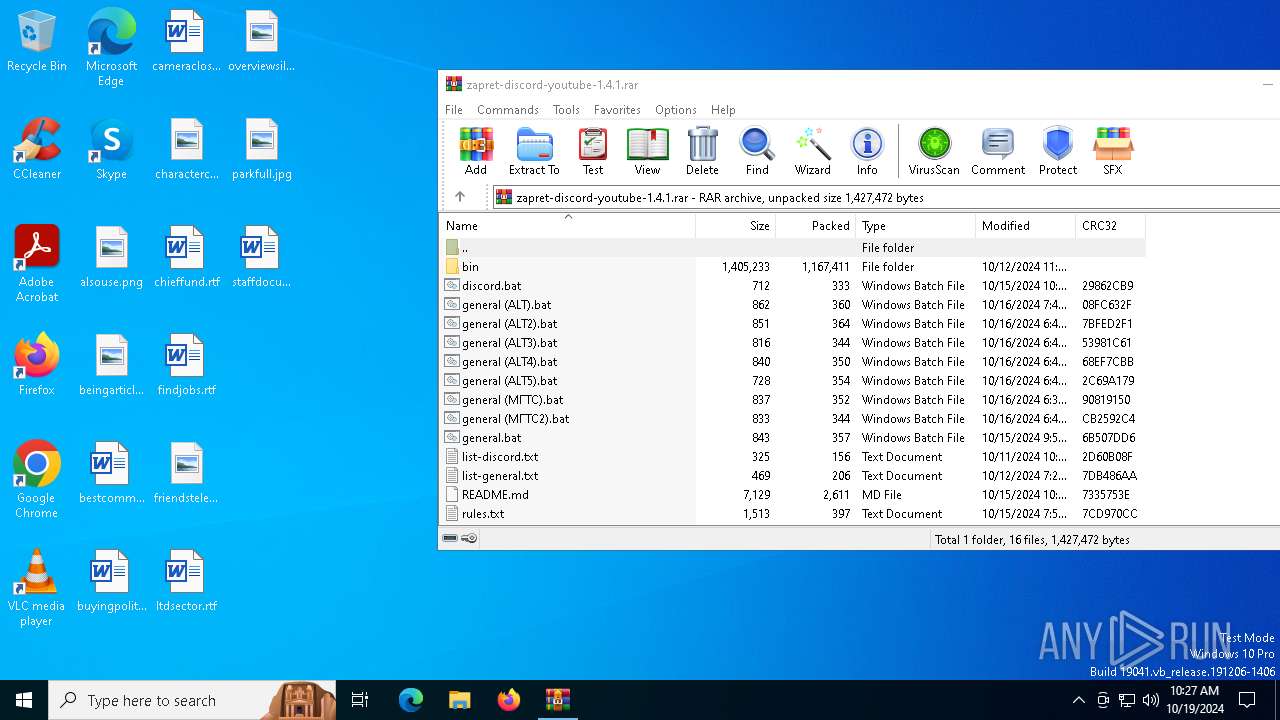The width and height of the screenshot is (1280, 720).
Task: Open the Help menu
Action: tap(723, 110)
